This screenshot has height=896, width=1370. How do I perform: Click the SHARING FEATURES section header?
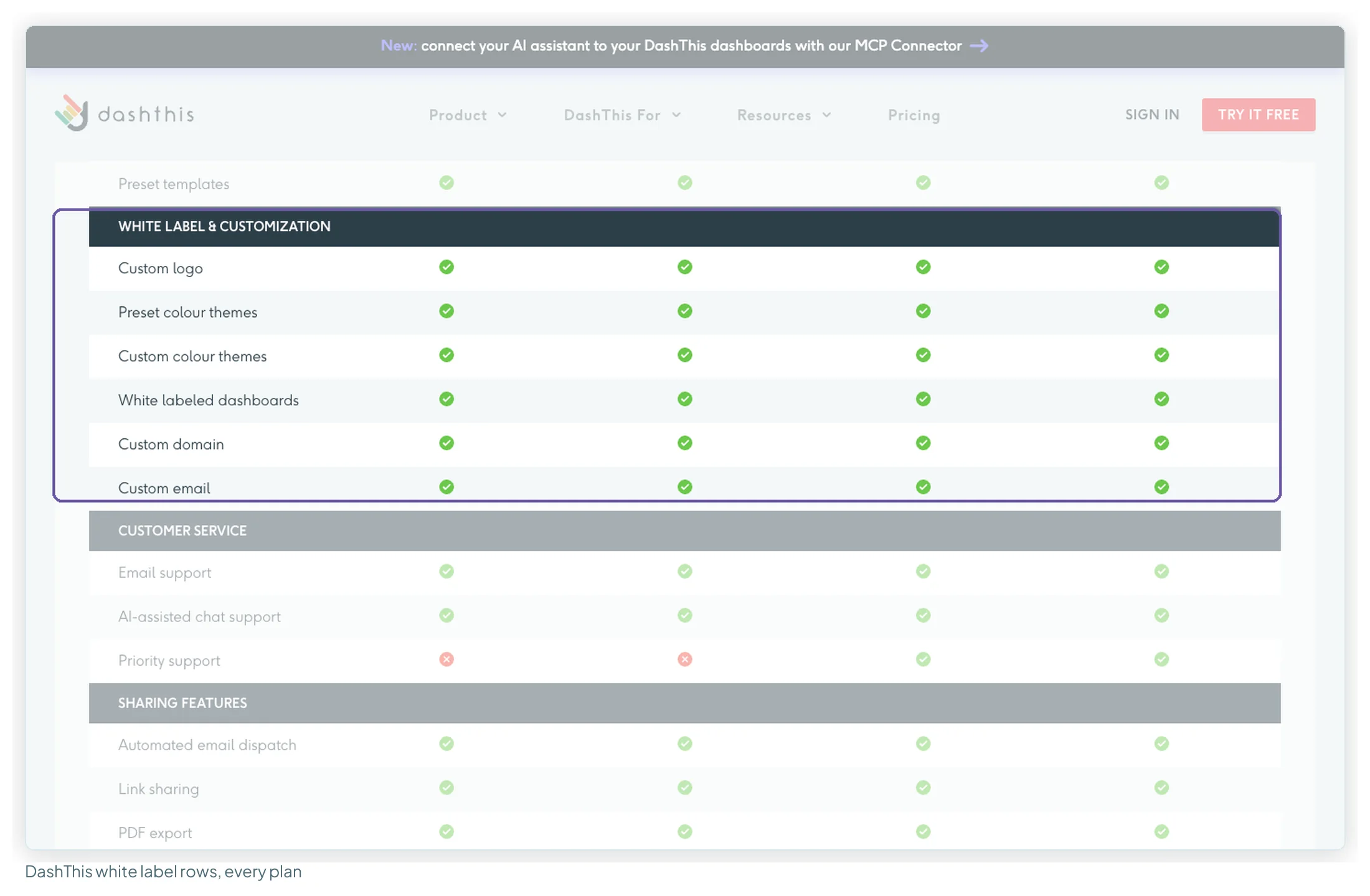click(x=684, y=704)
